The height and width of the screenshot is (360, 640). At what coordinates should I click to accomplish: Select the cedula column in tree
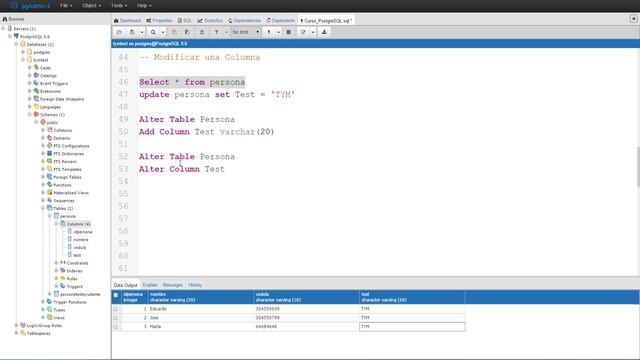point(80,247)
